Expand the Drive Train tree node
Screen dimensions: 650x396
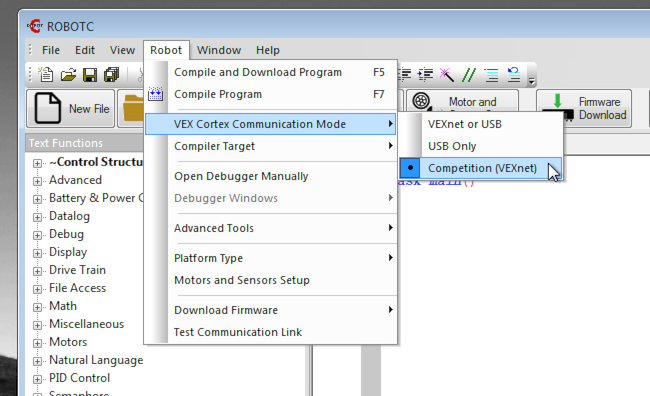tap(37, 271)
